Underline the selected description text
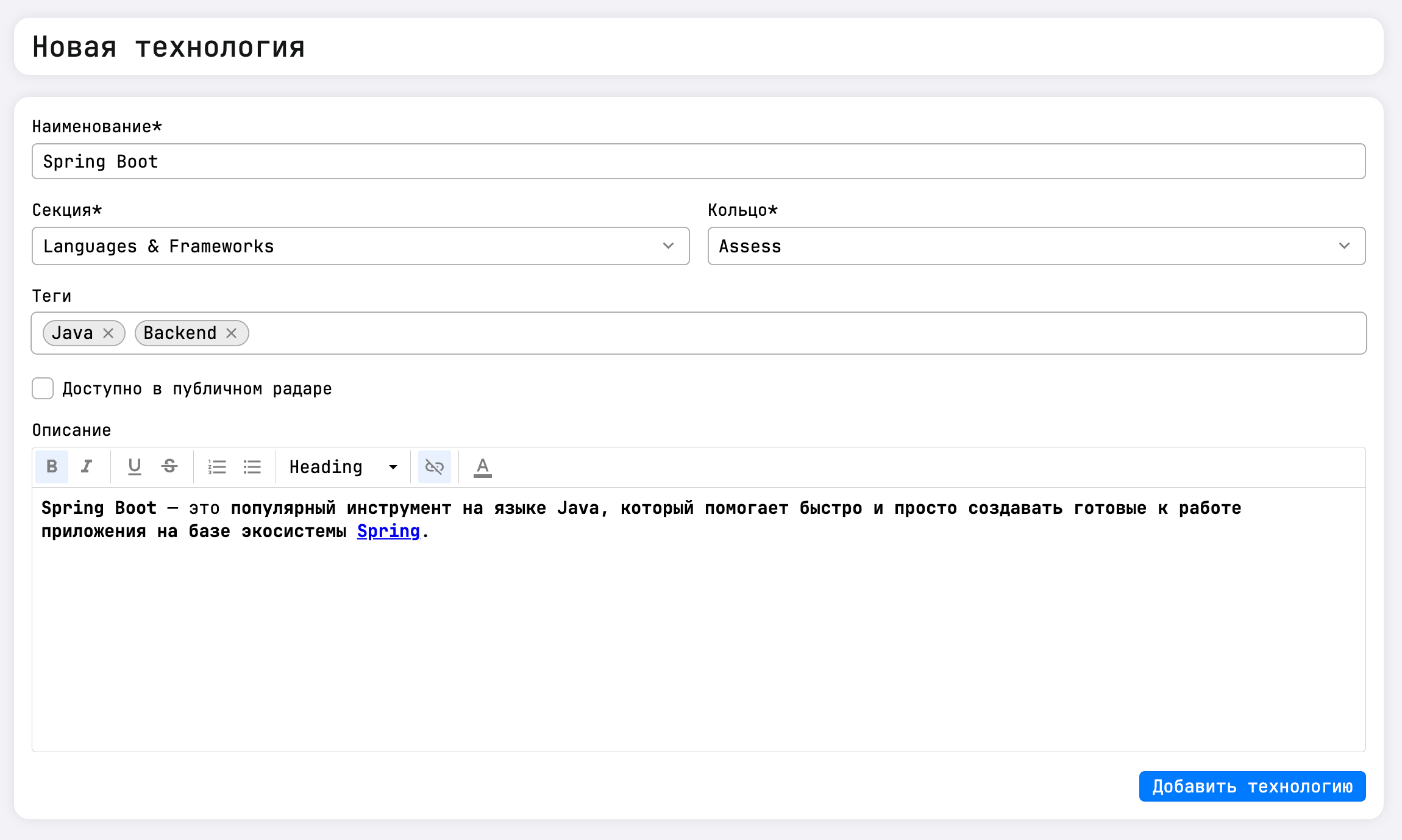The image size is (1402, 840). tap(134, 467)
